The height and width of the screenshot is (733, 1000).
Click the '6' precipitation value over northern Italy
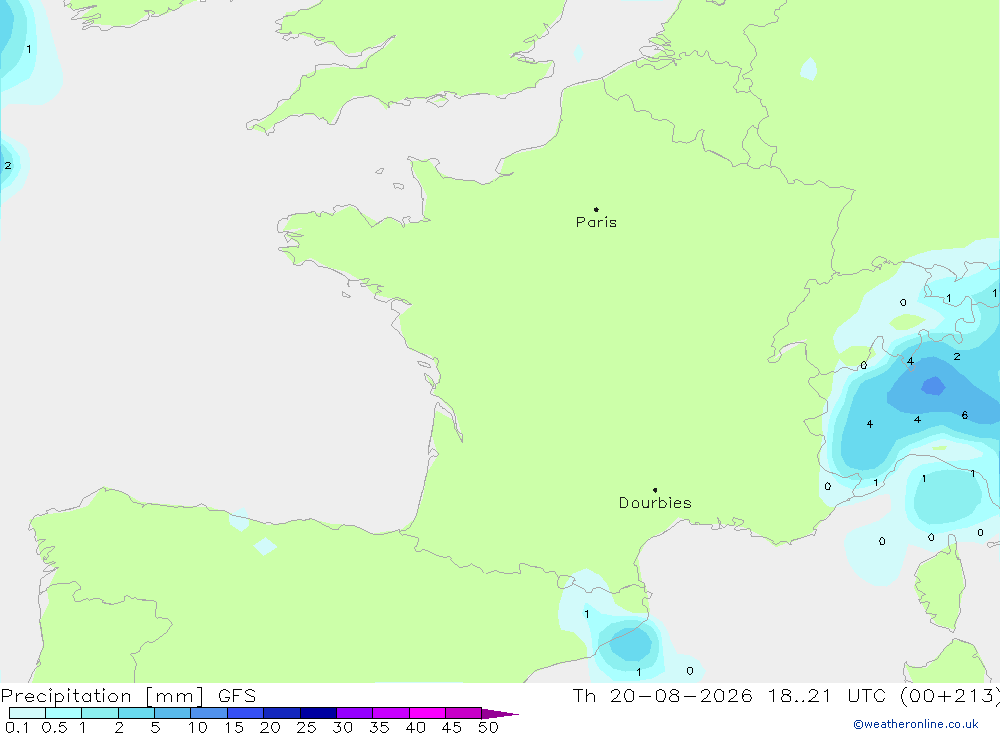(964, 415)
